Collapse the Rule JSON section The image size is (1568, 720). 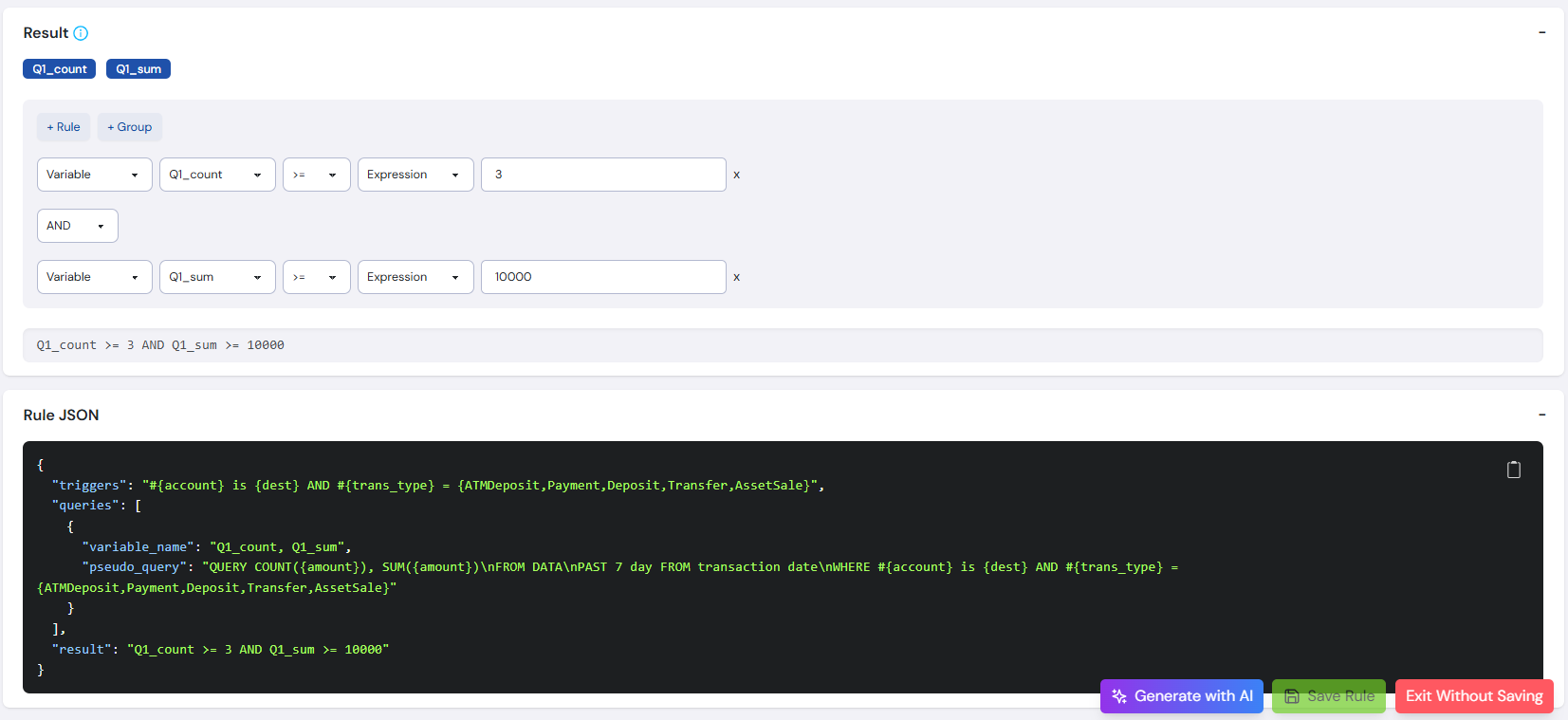[1541, 415]
